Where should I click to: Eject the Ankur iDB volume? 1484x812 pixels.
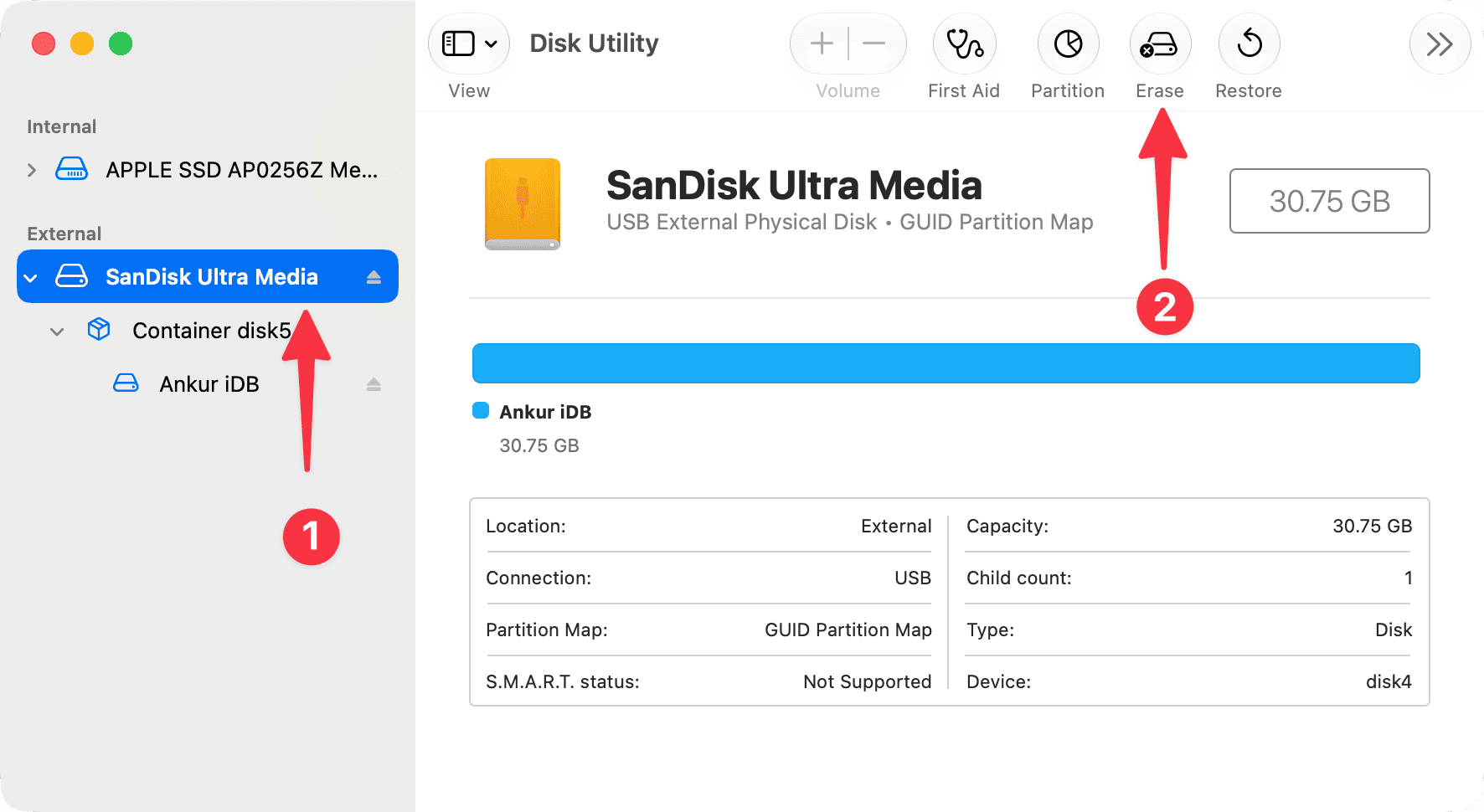[x=374, y=384]
